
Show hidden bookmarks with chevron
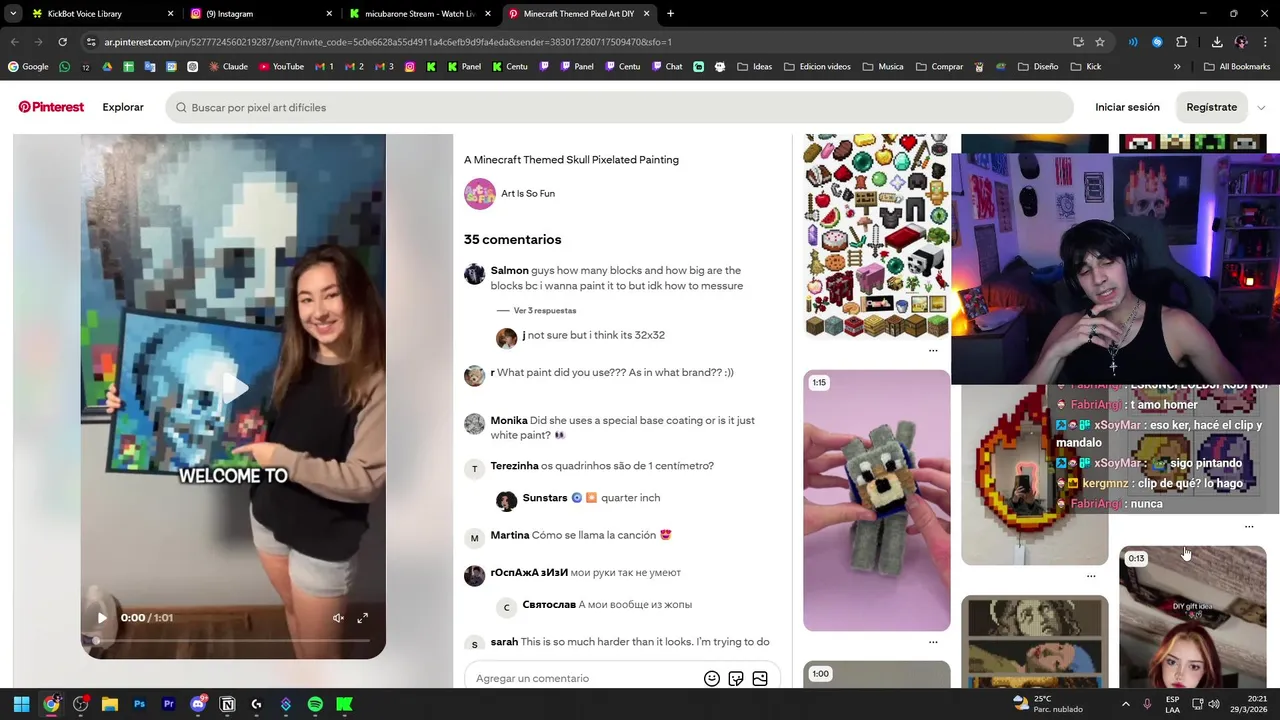point(1177,67)
